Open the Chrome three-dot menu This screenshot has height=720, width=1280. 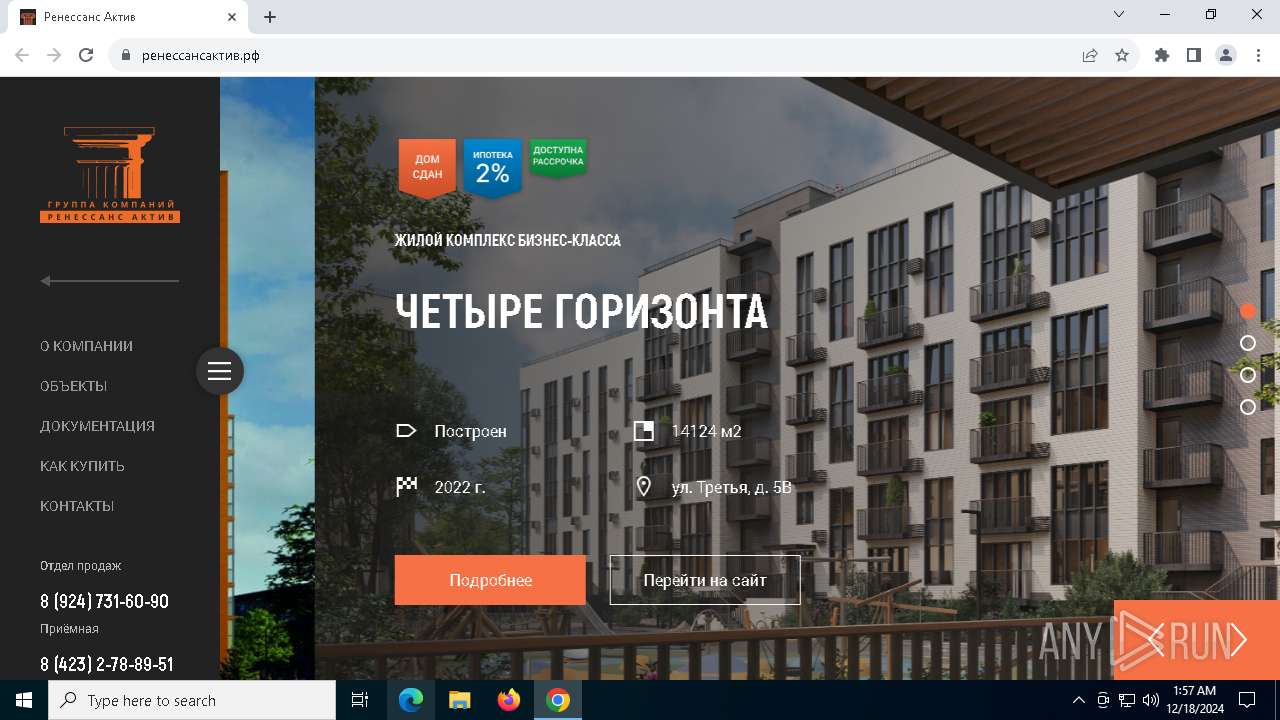(x=1258, y=55)
